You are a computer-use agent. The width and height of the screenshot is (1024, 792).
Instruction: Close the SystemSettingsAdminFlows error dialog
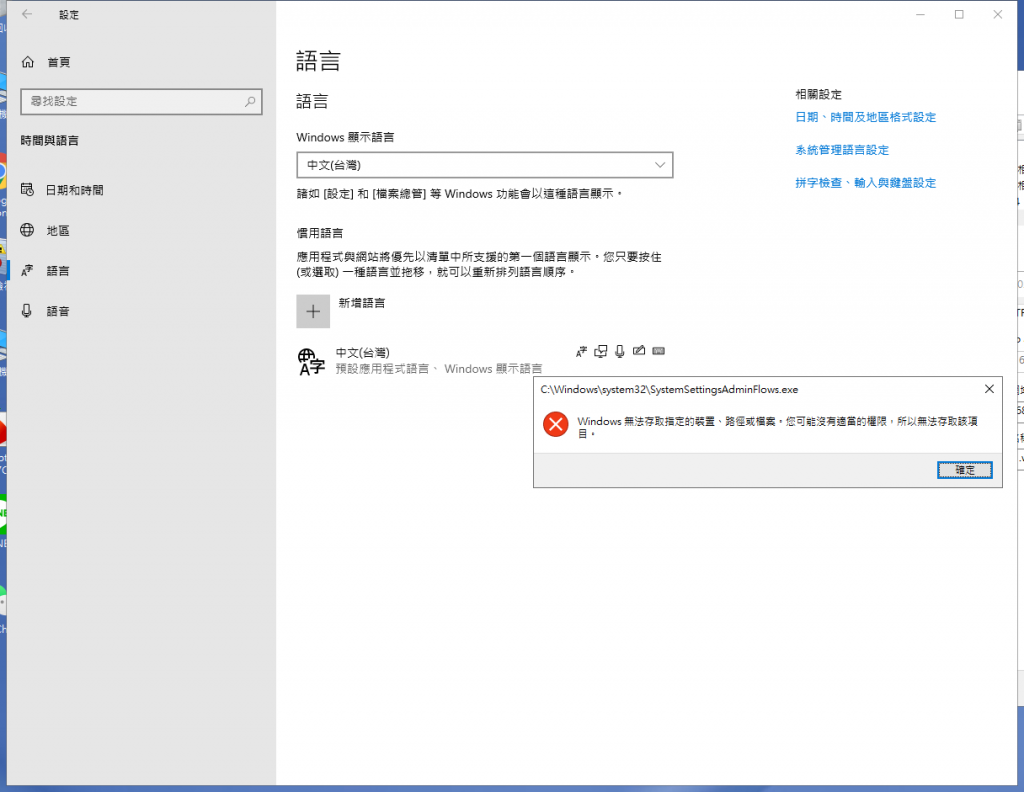pos(989,389)
